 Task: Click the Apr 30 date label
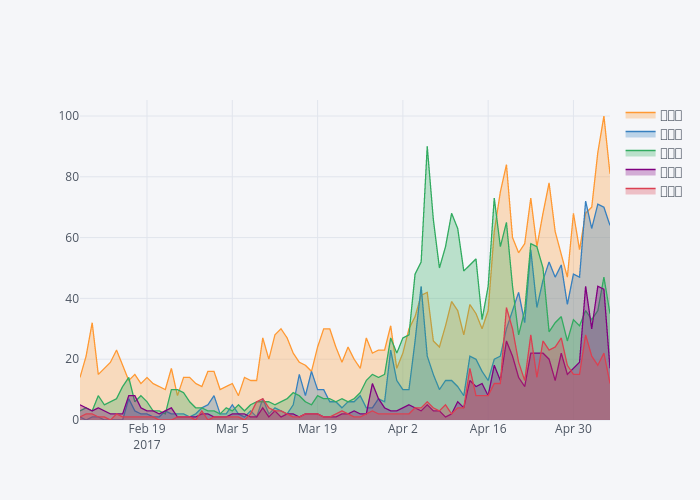[x=574, y=429]
